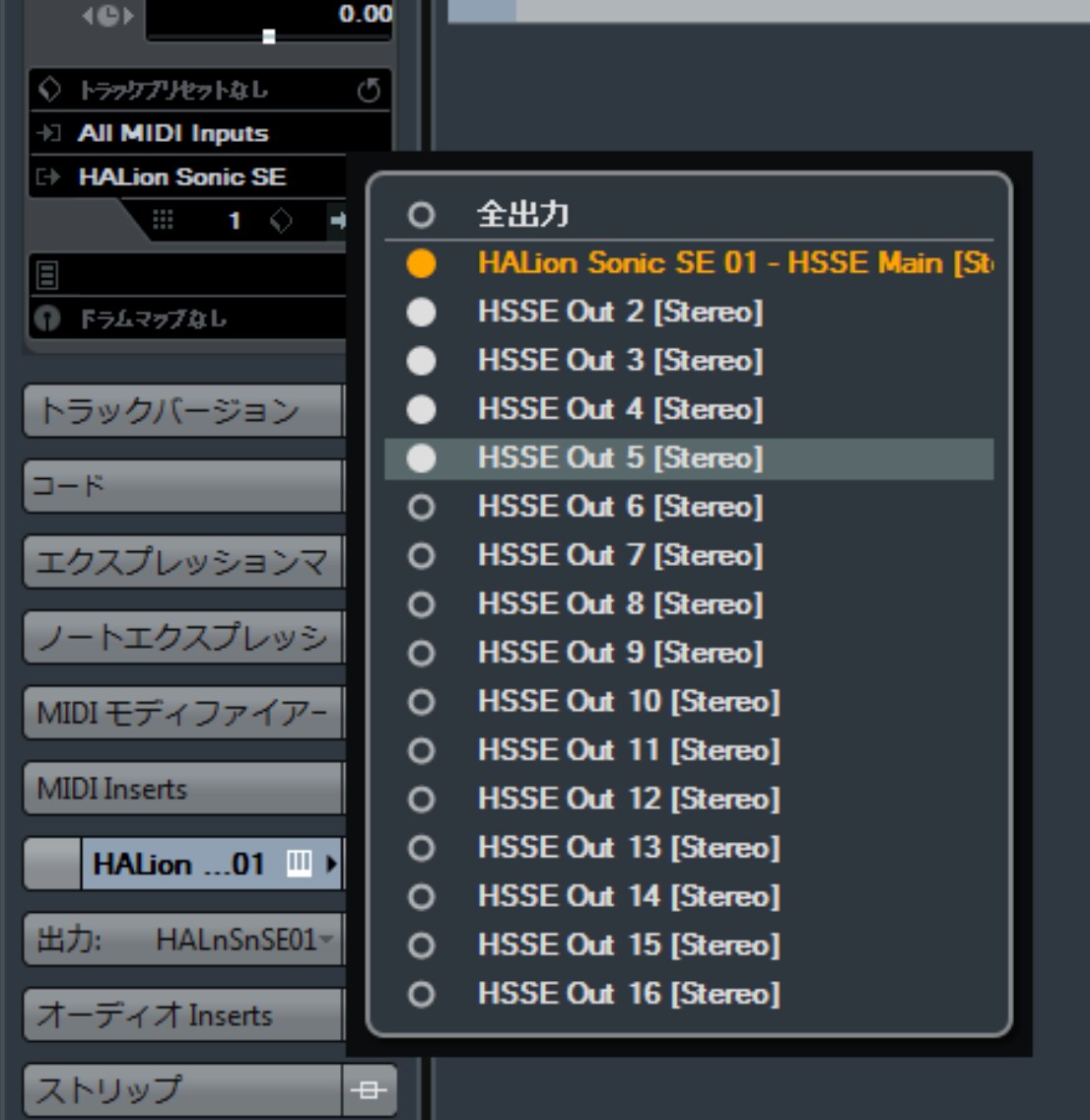The image size is (1090, 1120).
Task: Expand the オーディオ Inserts section
Action: (183, 1015)
